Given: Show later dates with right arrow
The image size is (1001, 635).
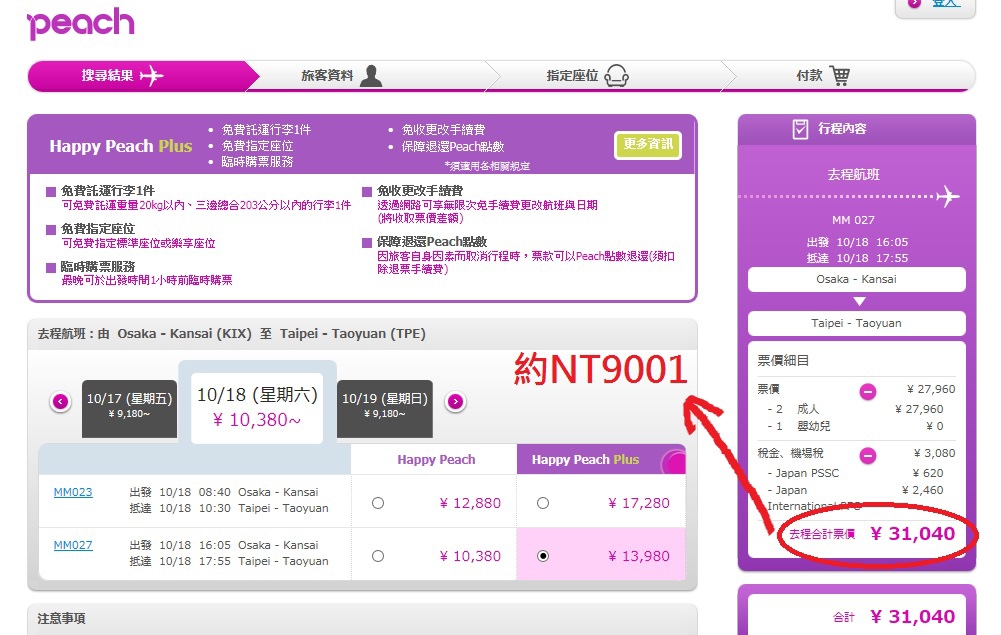Looking at the screenshot, I should [455, 401].
